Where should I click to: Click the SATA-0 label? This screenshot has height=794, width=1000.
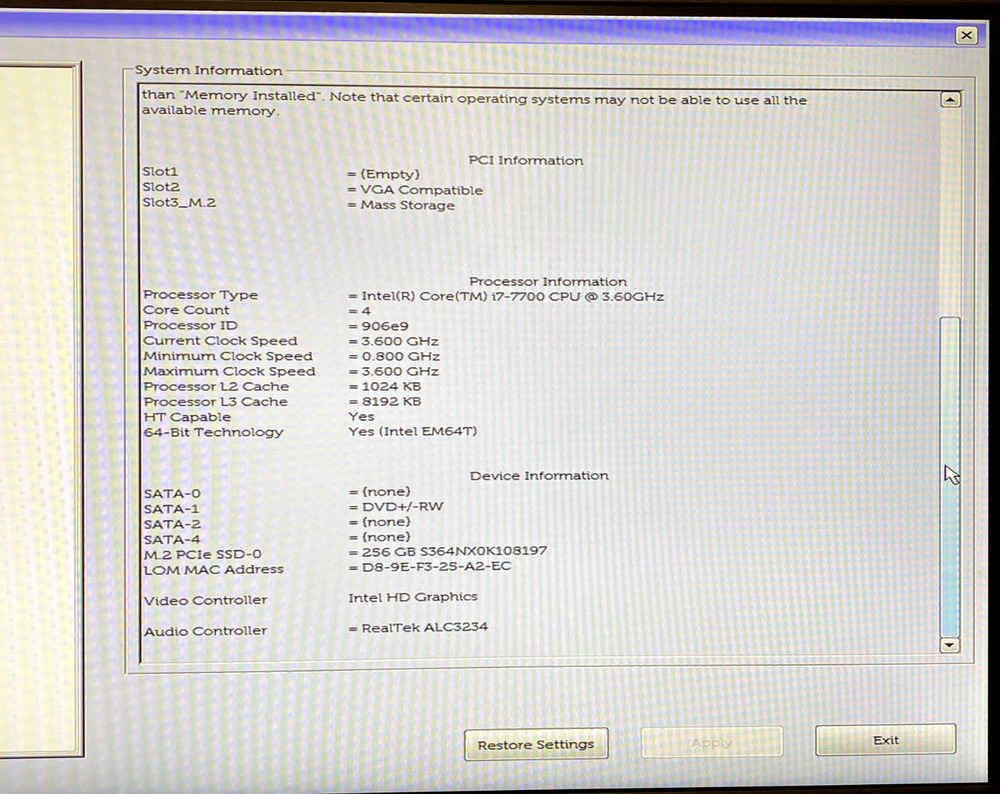172,494
